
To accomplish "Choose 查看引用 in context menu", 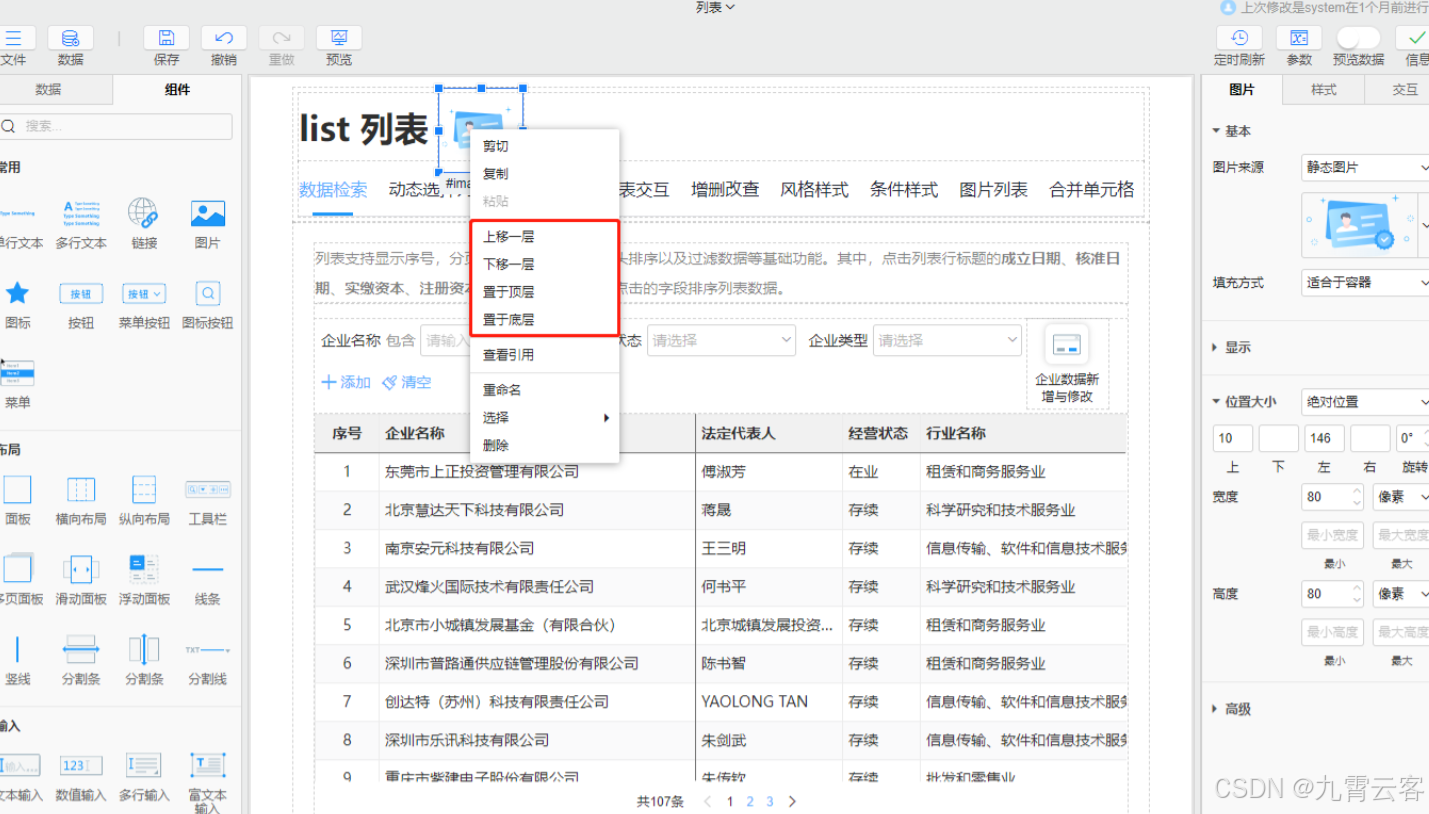I will click(x=544, y=355).
